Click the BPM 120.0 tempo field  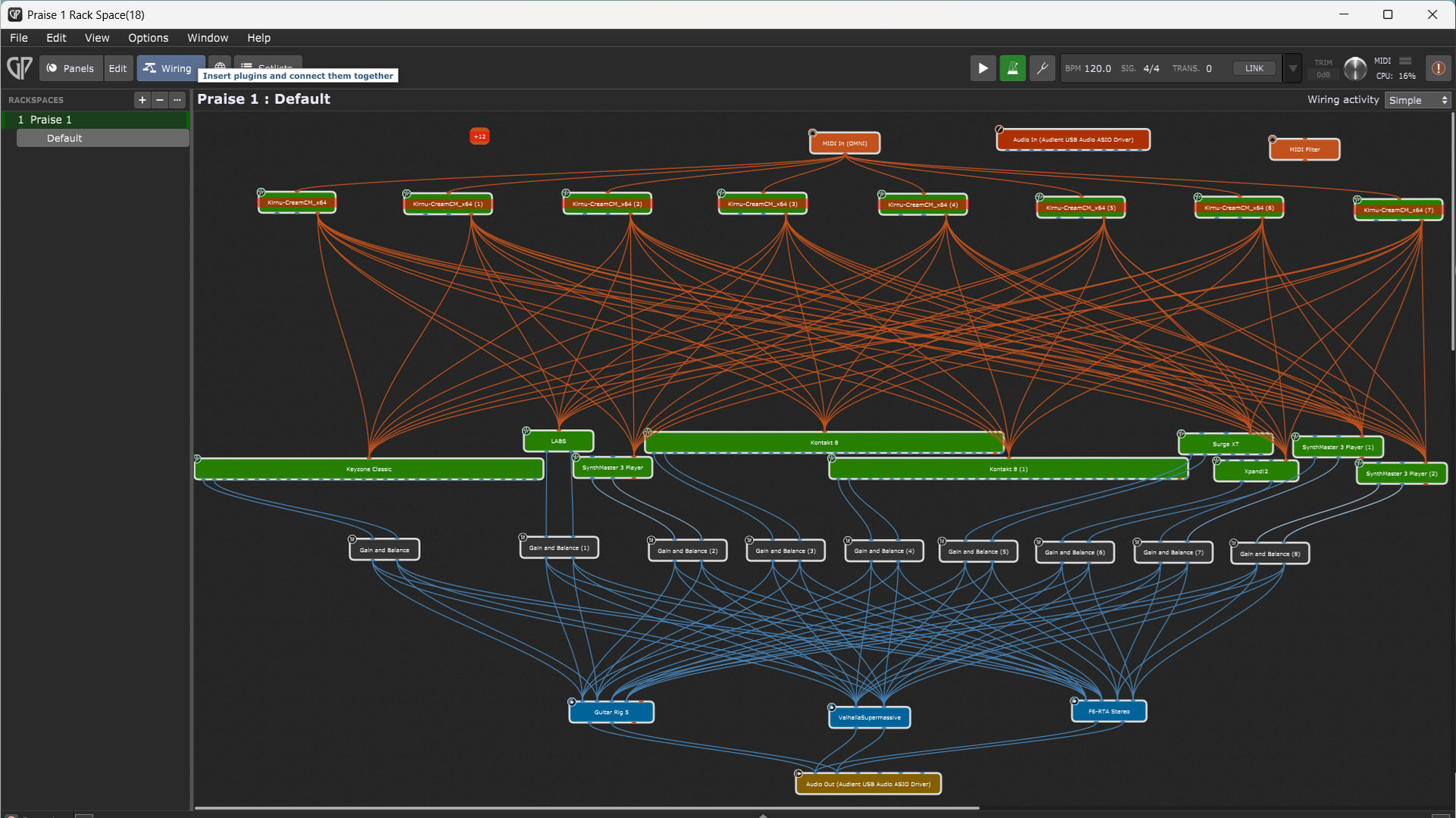tap(1097, 68)
